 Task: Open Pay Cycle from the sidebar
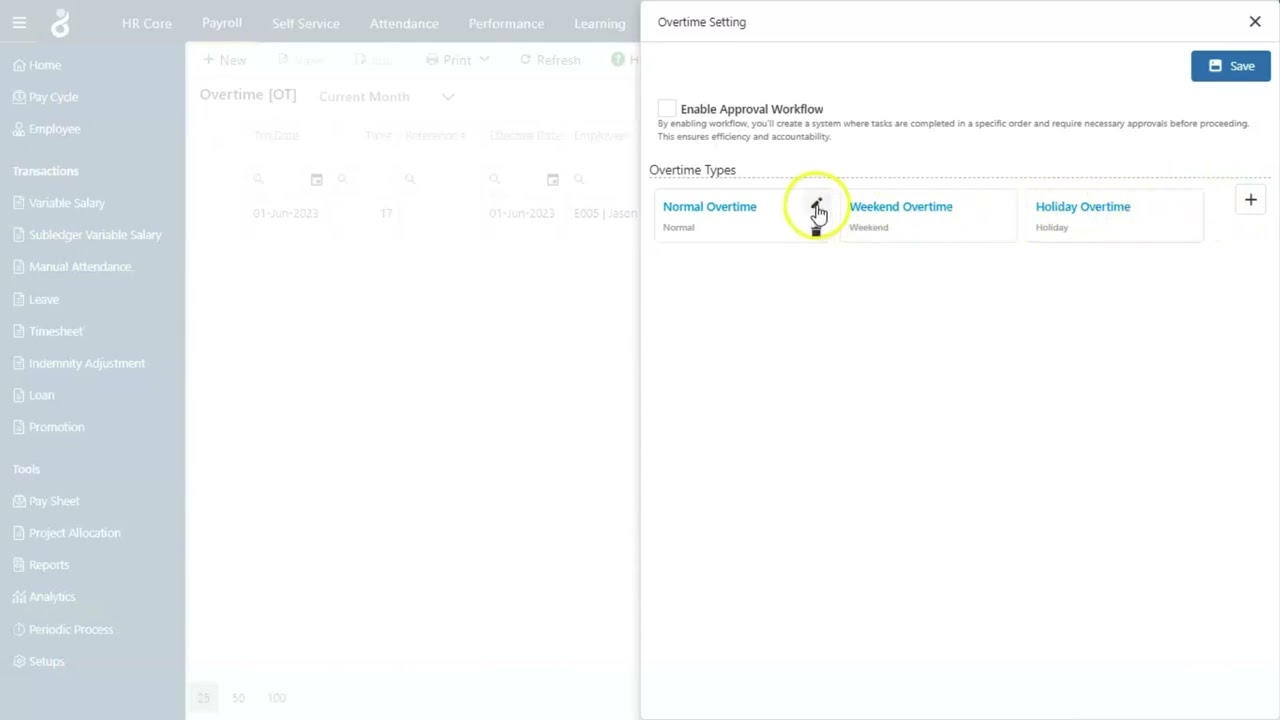click(45, 97)
